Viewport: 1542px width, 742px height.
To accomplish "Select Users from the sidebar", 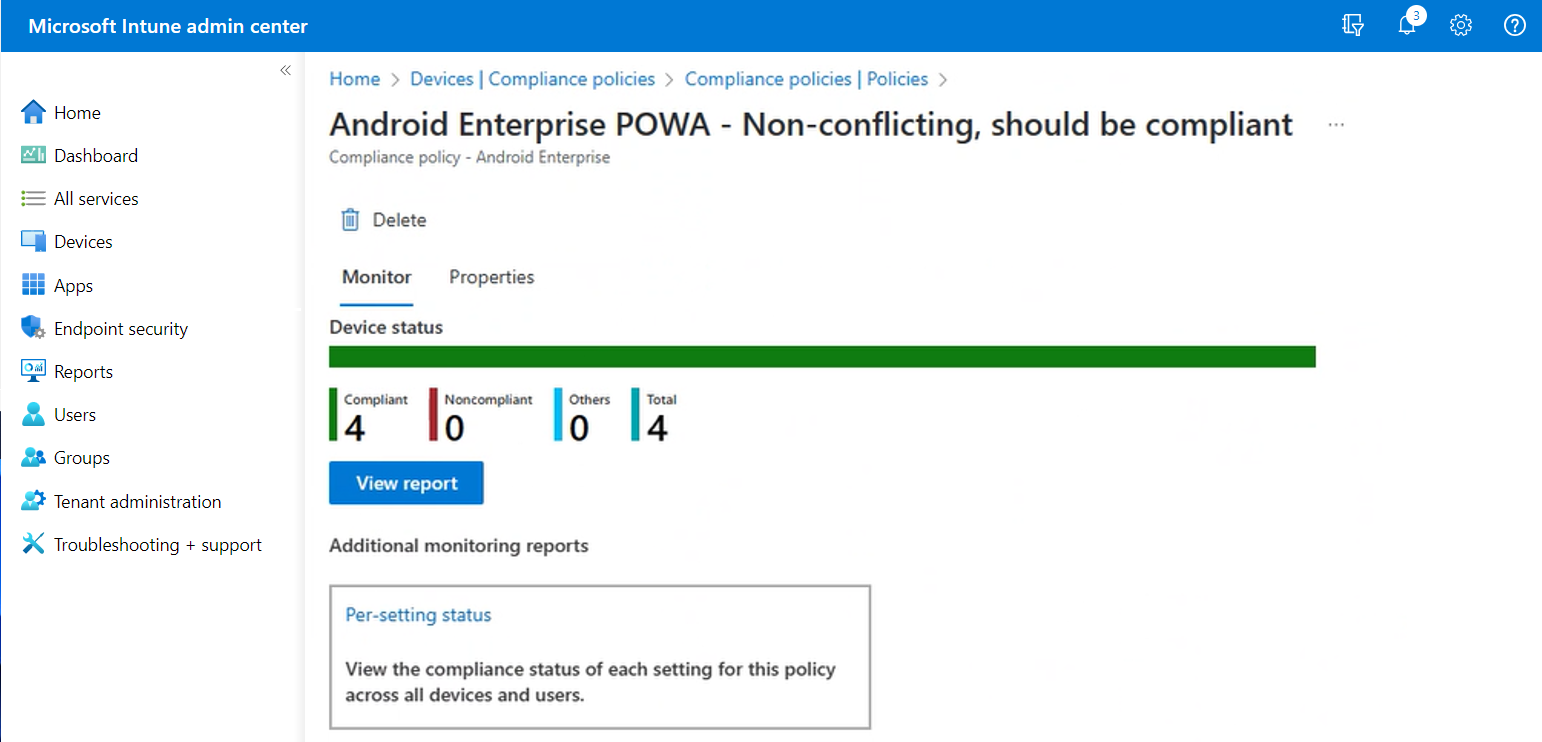I will coord(75,414).
